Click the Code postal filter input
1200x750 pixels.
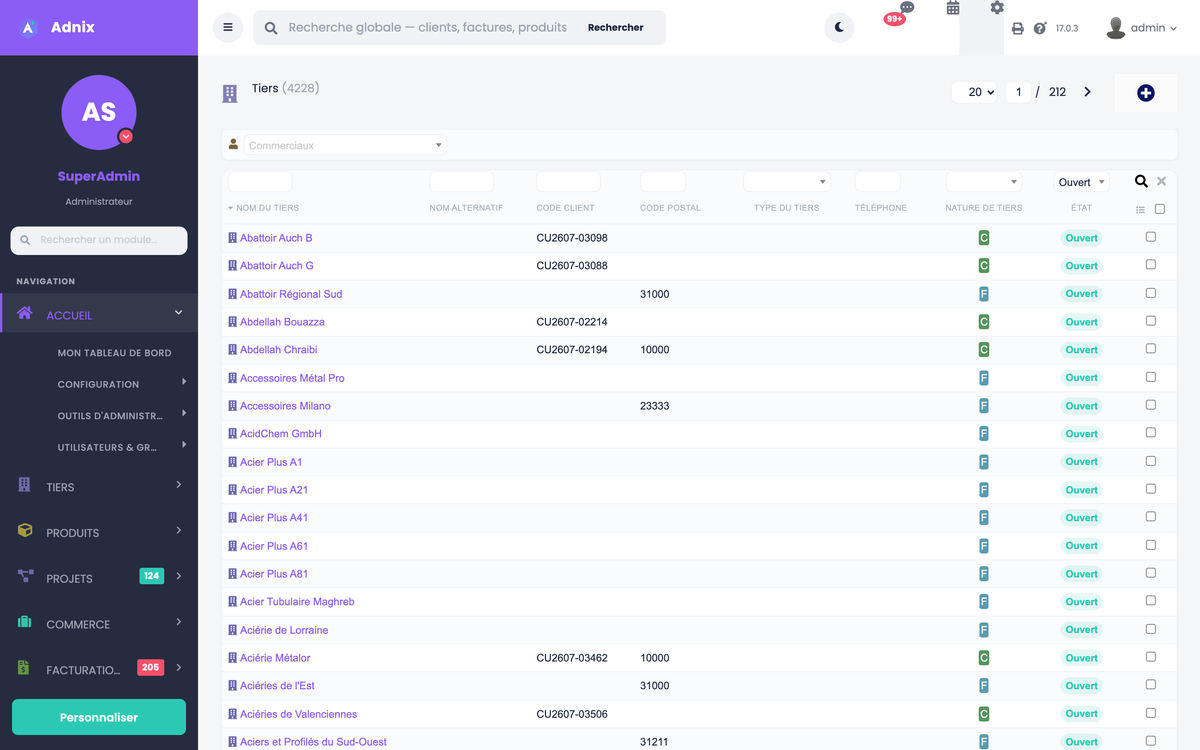pyautogui.click(x=663, y=182)
